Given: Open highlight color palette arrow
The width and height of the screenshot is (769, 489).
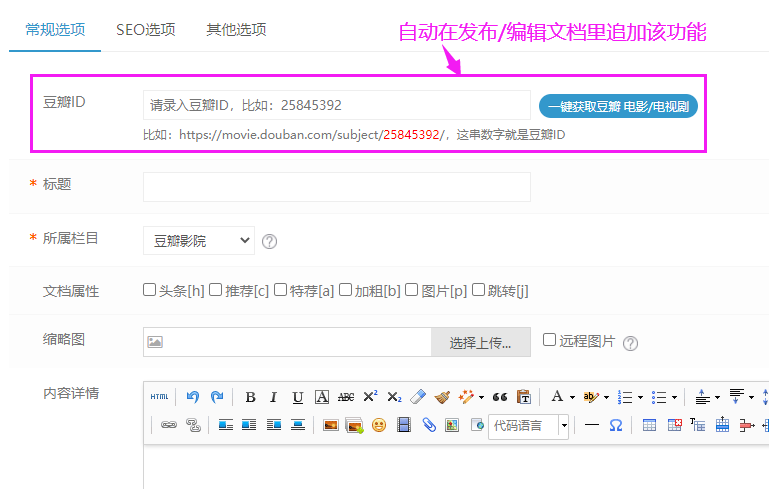Looking at the screenshot, I should click(606, 397).
